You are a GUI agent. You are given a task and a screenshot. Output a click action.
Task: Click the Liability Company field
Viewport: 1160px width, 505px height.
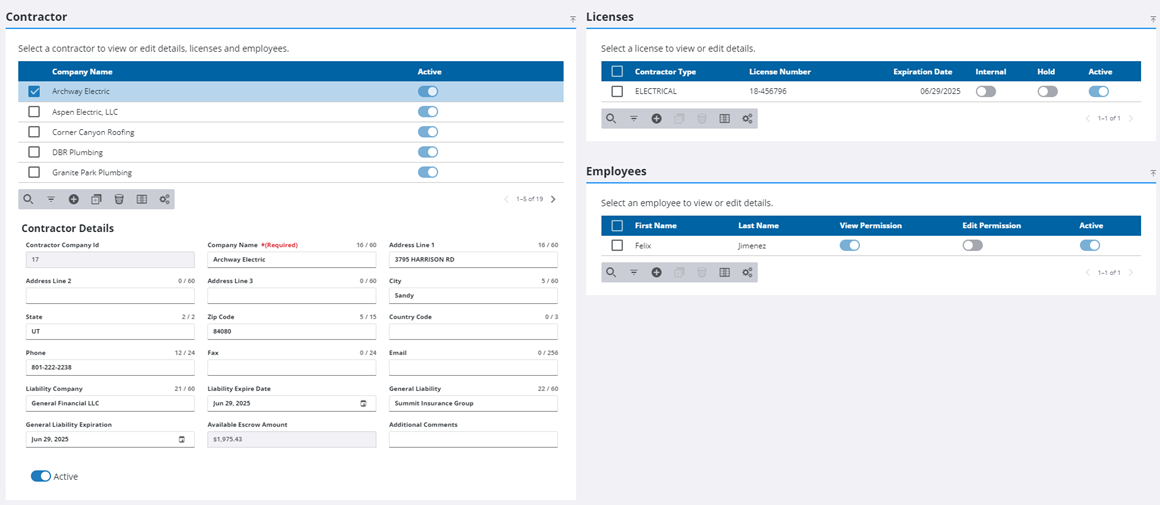[110, 403]
